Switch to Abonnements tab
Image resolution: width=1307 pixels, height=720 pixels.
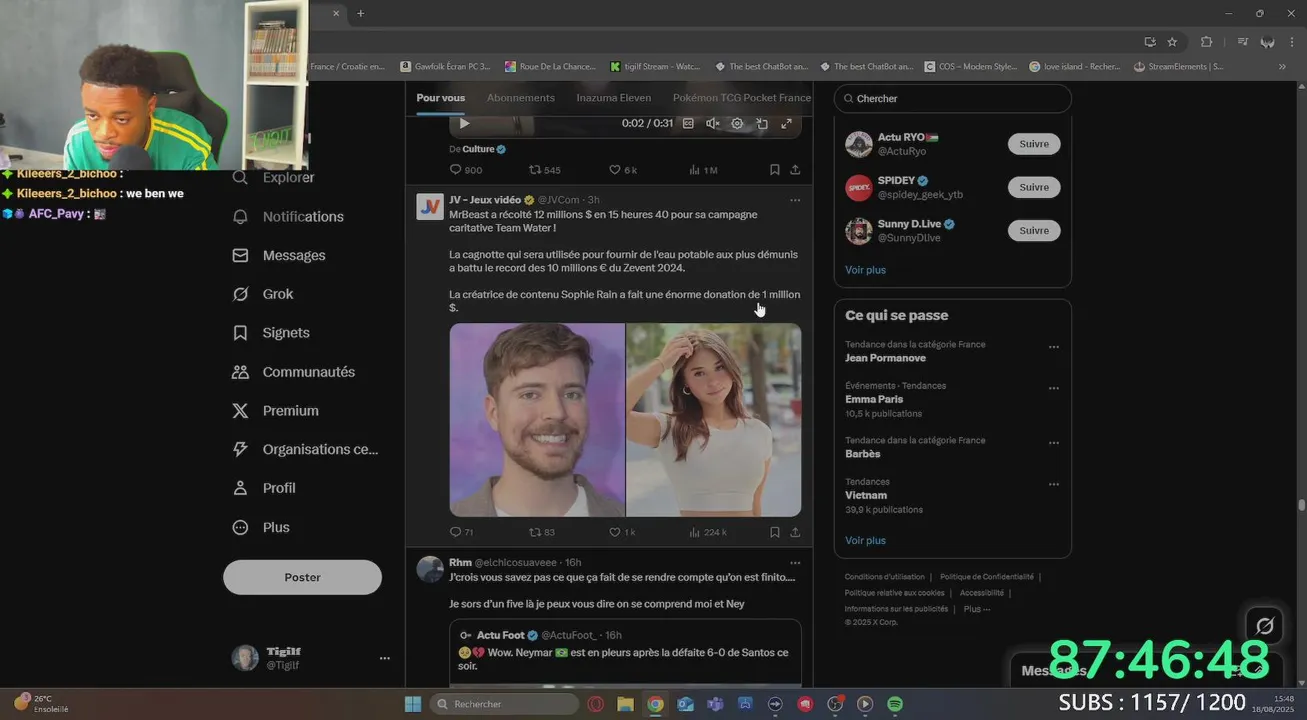(x=521, y=98)
